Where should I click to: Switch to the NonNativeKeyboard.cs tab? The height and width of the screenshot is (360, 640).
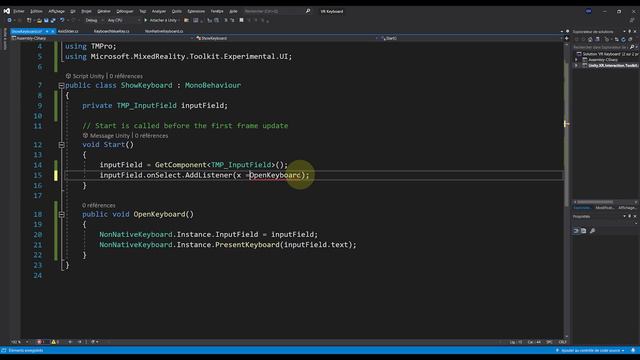[x=164, y=31]
